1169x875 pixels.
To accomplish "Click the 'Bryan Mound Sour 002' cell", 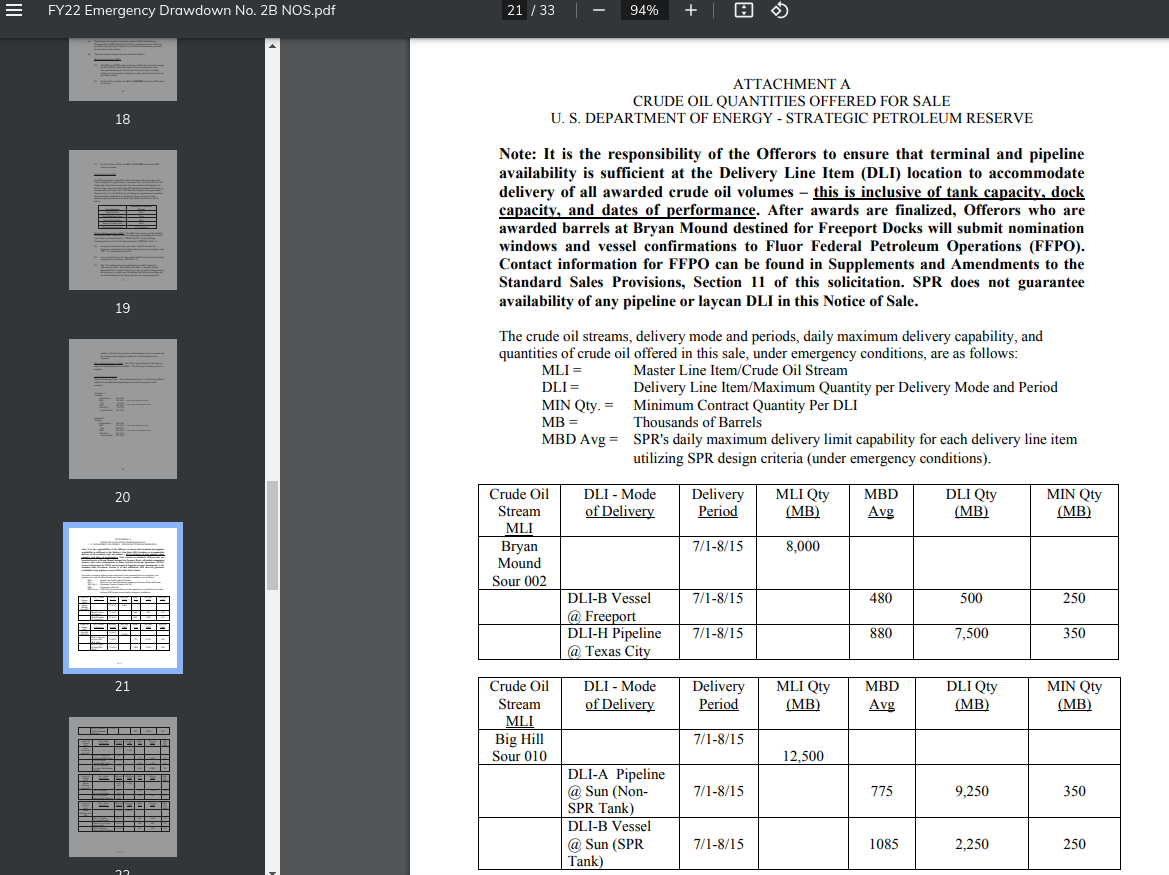I will 519,563.
